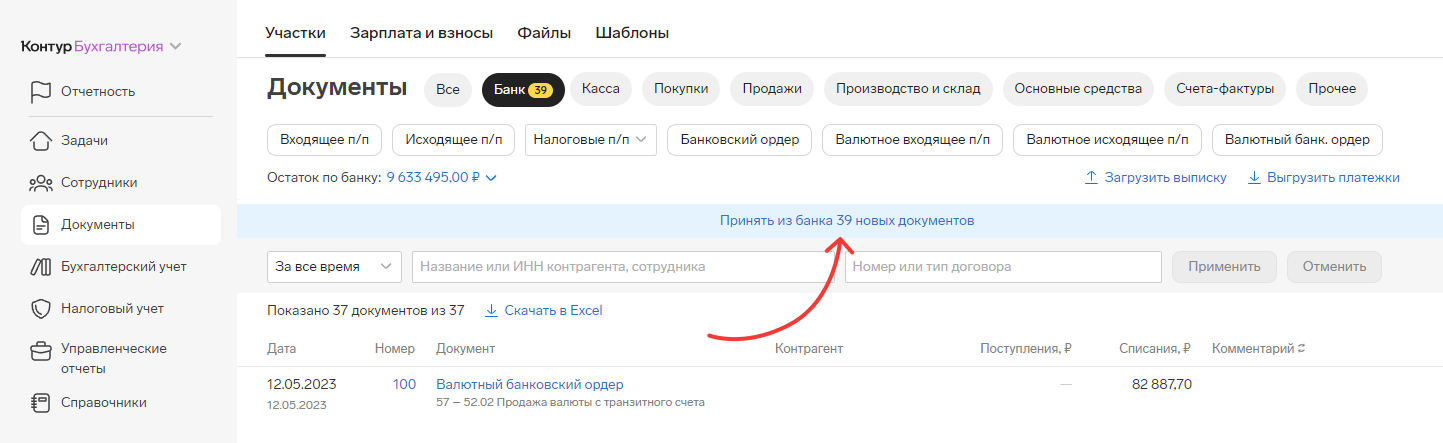Viewport: 1443px width, 443px height.
Task: Expand the Контур Бухгалтерия product menu
Action: pos(176,46)
